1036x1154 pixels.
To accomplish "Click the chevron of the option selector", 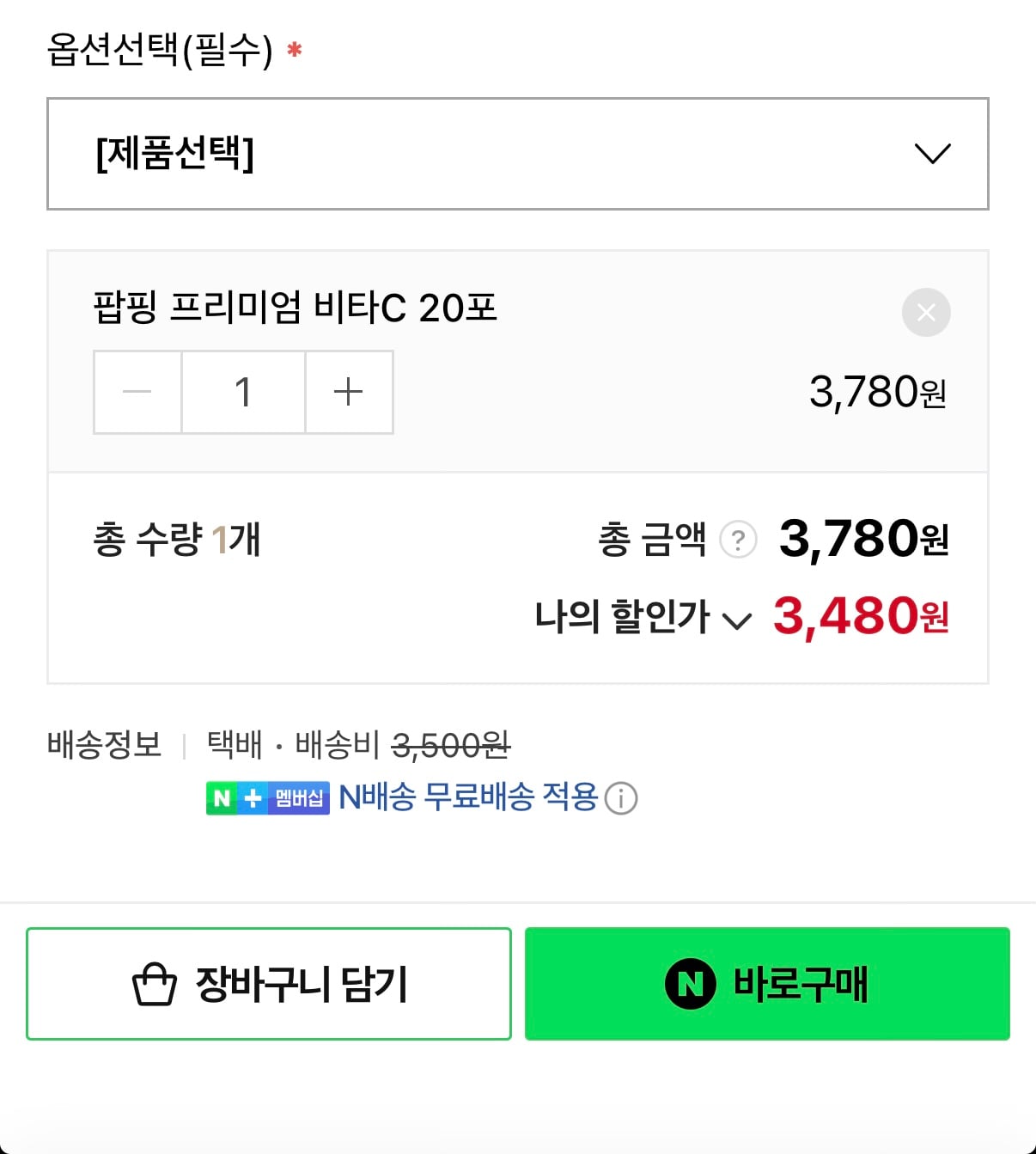I will point(932,155).
